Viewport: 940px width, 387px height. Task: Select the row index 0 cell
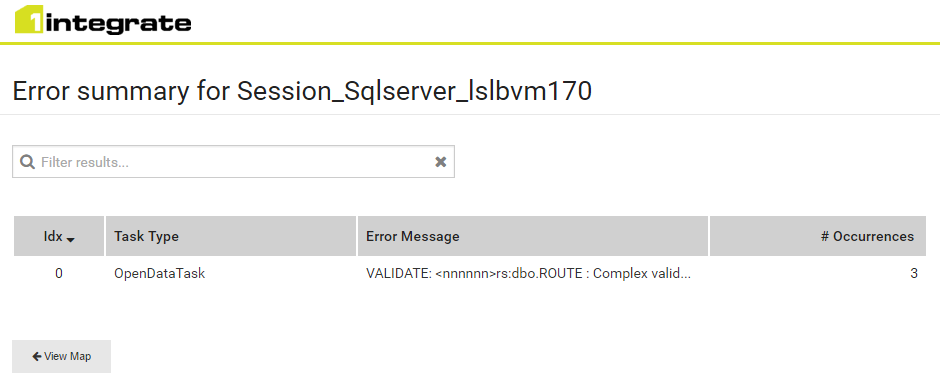[59, 274]
